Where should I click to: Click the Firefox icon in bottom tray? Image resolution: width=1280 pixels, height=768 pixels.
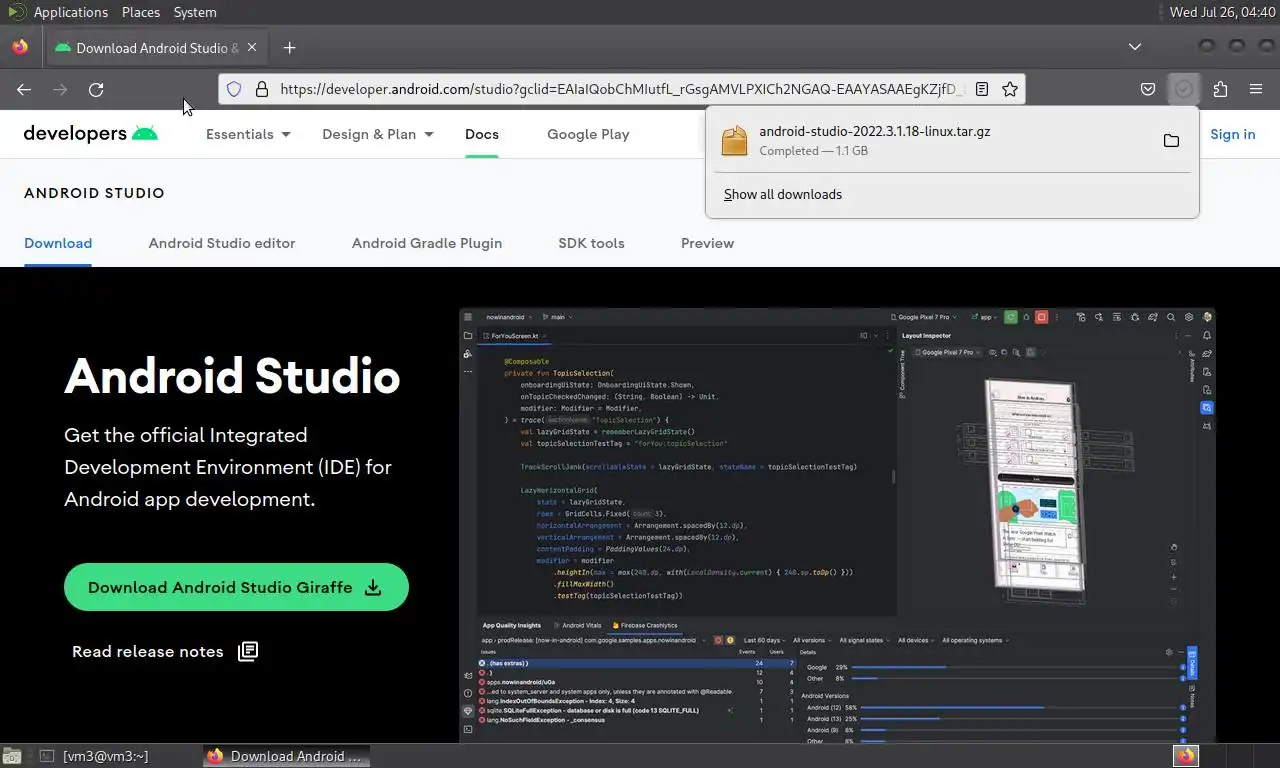coord(1186,756)
